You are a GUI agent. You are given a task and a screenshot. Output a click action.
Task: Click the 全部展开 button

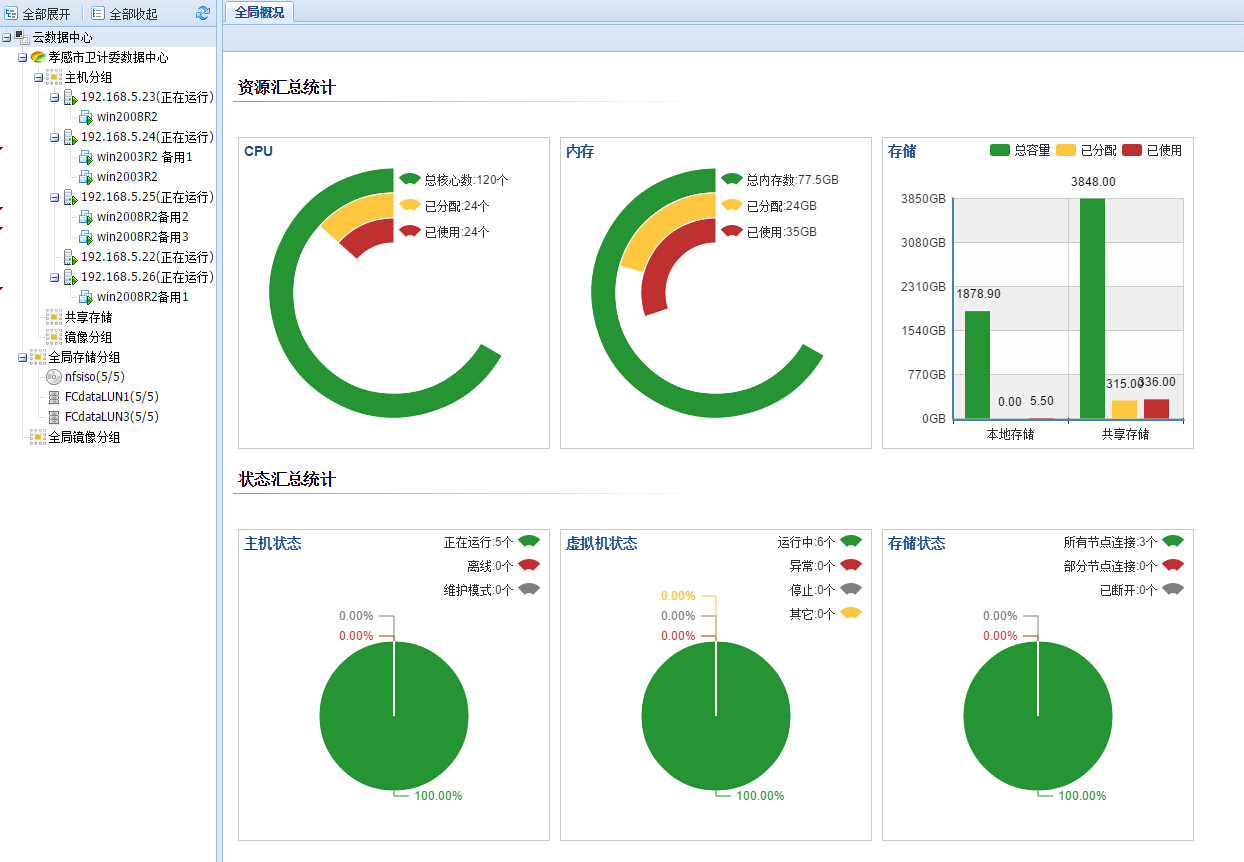tap(38, 14)
